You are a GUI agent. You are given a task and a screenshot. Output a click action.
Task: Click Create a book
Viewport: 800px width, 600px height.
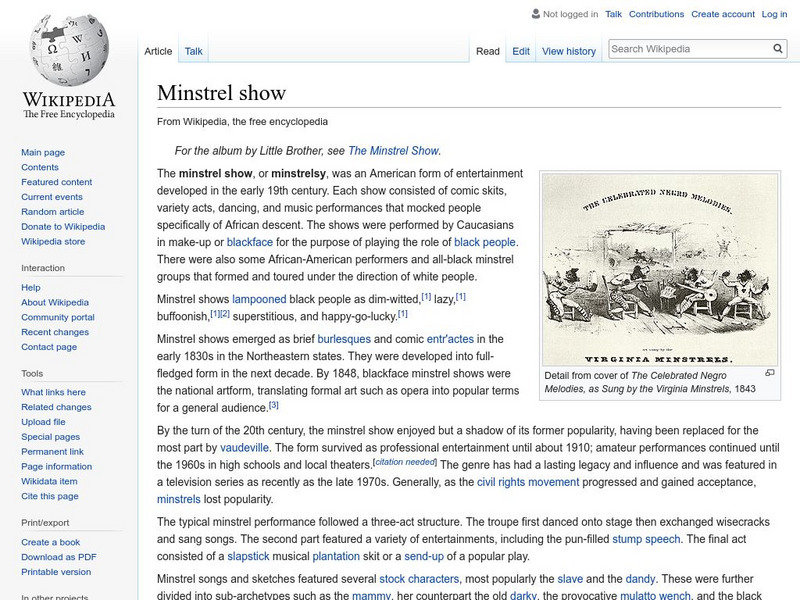pos(51,542)
